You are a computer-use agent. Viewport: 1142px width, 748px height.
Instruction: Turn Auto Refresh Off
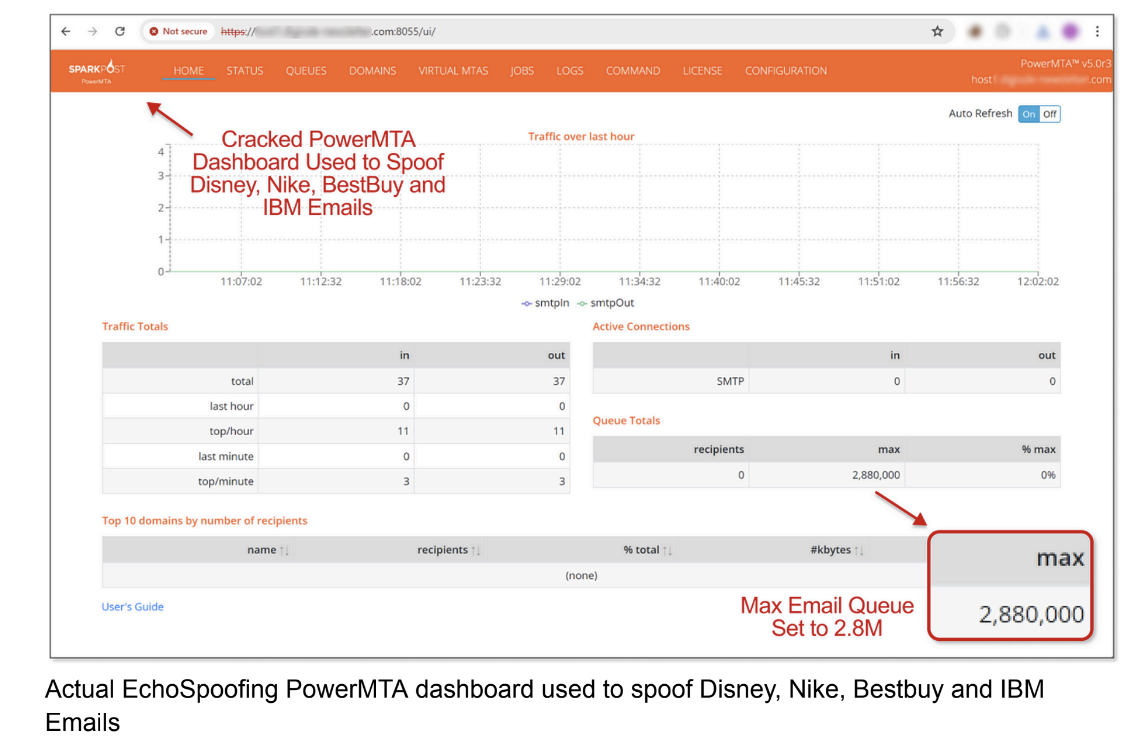coord(1050,114)
